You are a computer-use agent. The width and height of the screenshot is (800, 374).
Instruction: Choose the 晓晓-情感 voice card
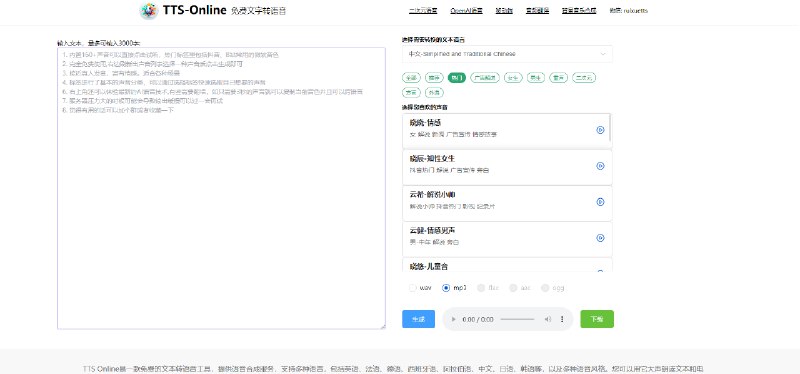point(507,131)
